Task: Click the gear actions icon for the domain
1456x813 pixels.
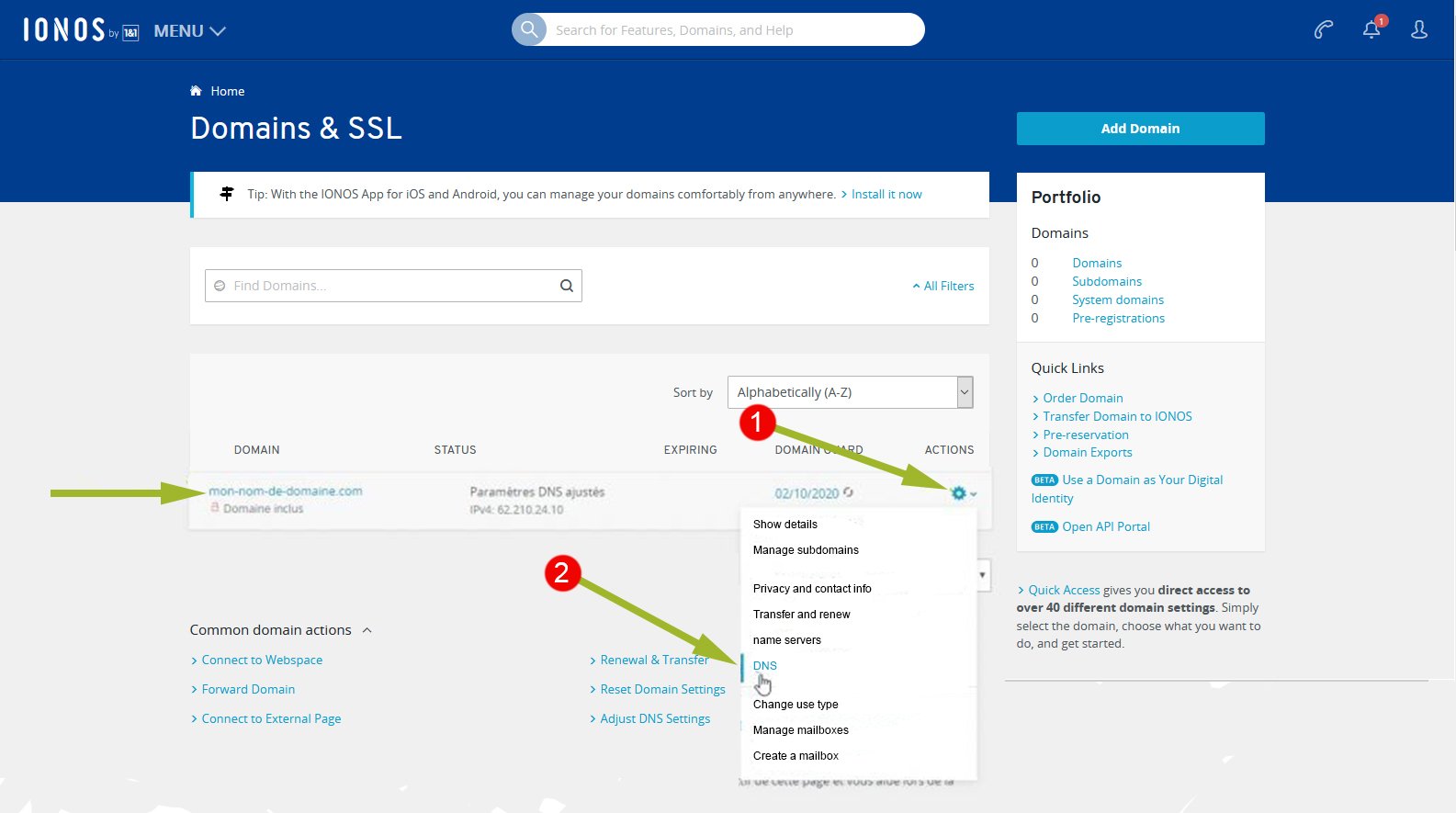Action: 959,493
